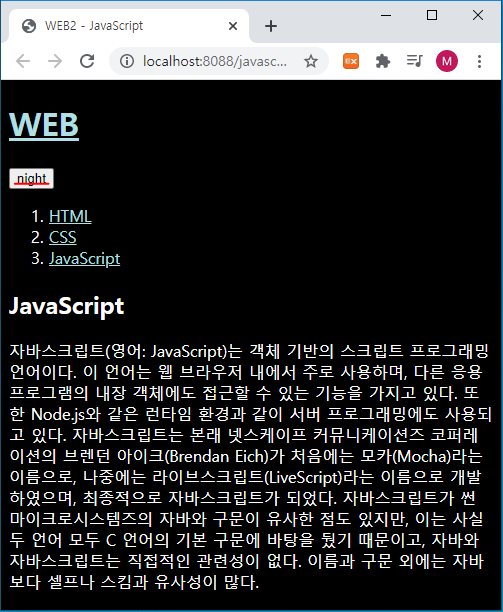Open the CSS link in the list
503x612 pixels.
pos(62,237)
